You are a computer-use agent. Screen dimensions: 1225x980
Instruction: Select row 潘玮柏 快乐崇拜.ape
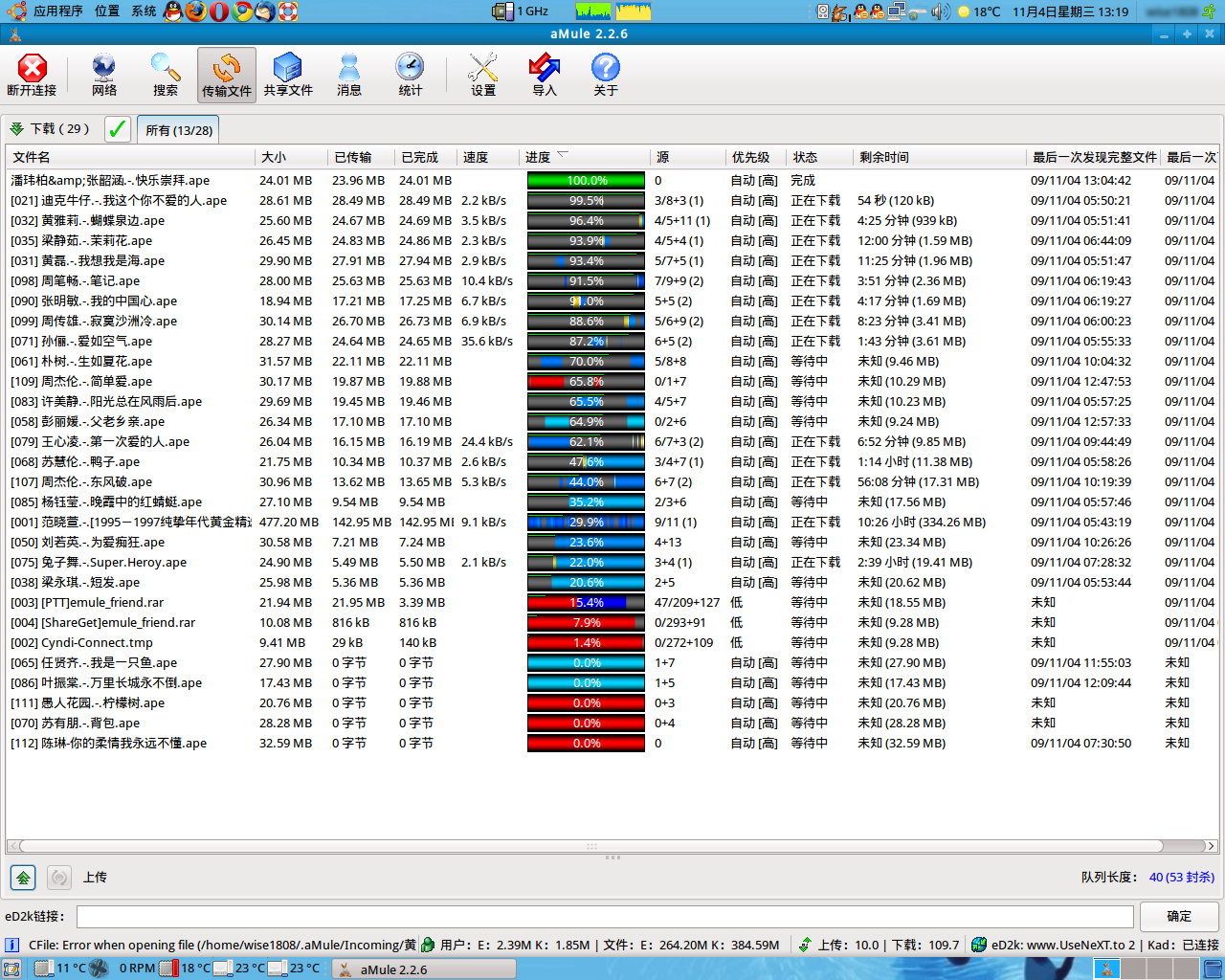pyautogui.click(x=612, y=180)
